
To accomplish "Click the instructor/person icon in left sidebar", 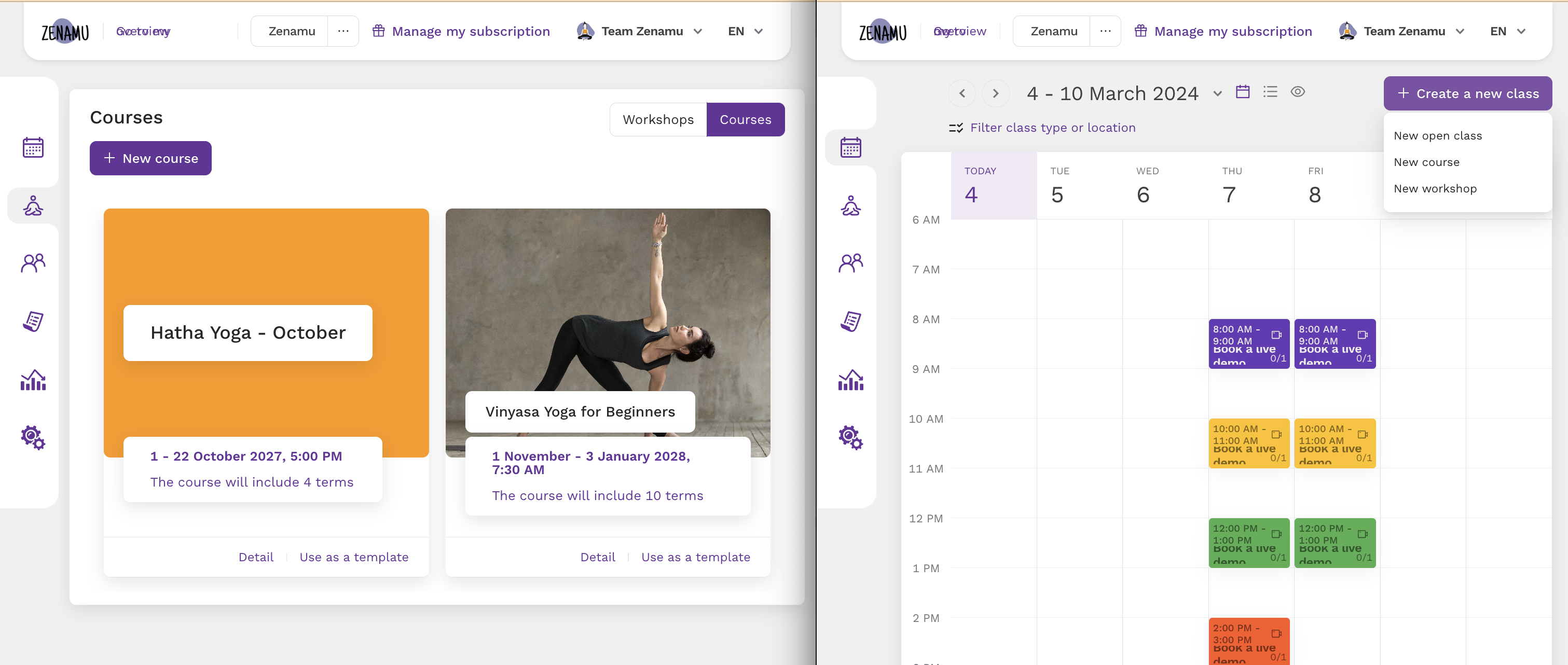I will tap(33, 205).
